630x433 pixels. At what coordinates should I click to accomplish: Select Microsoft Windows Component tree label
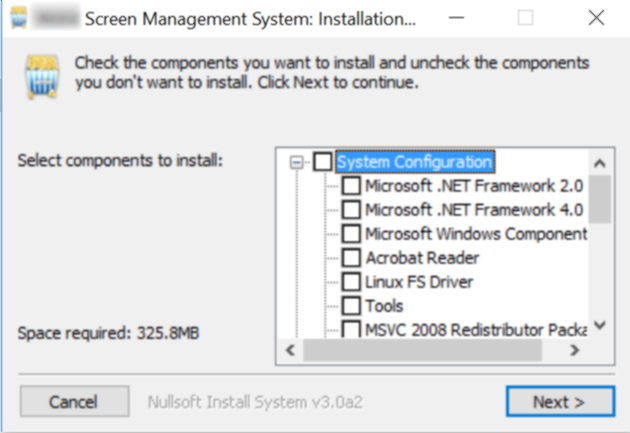(x=476, y=234)
